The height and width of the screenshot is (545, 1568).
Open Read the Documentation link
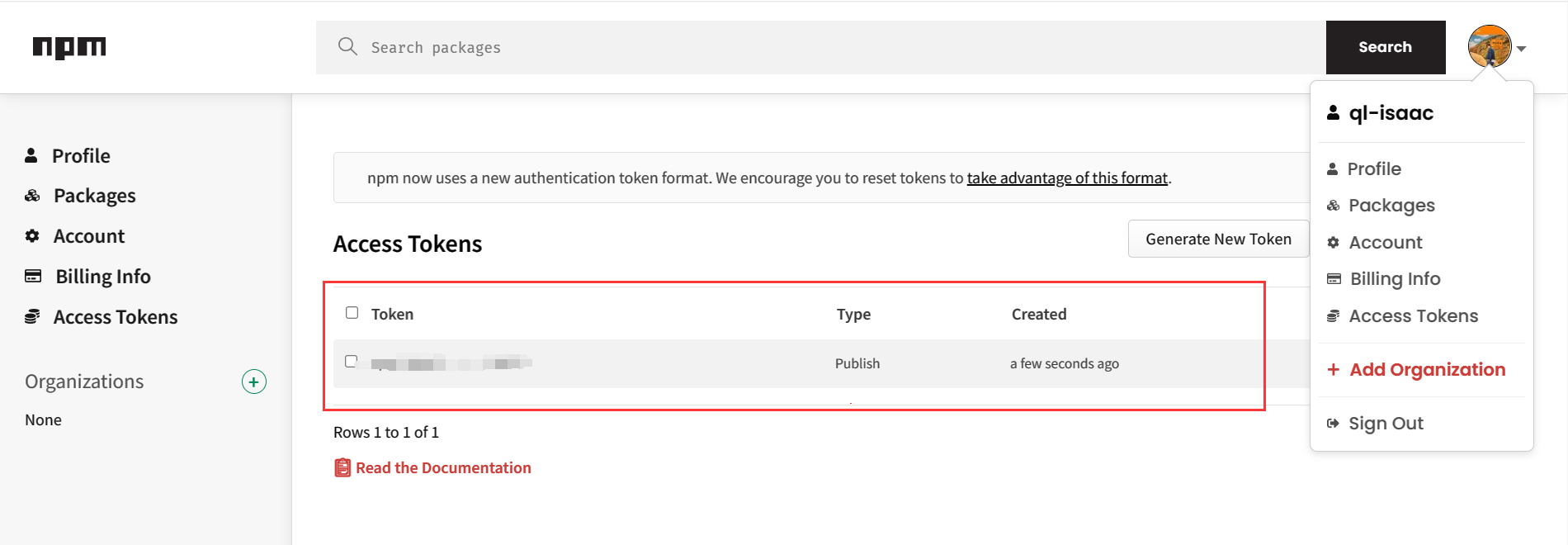pos(443,467)
